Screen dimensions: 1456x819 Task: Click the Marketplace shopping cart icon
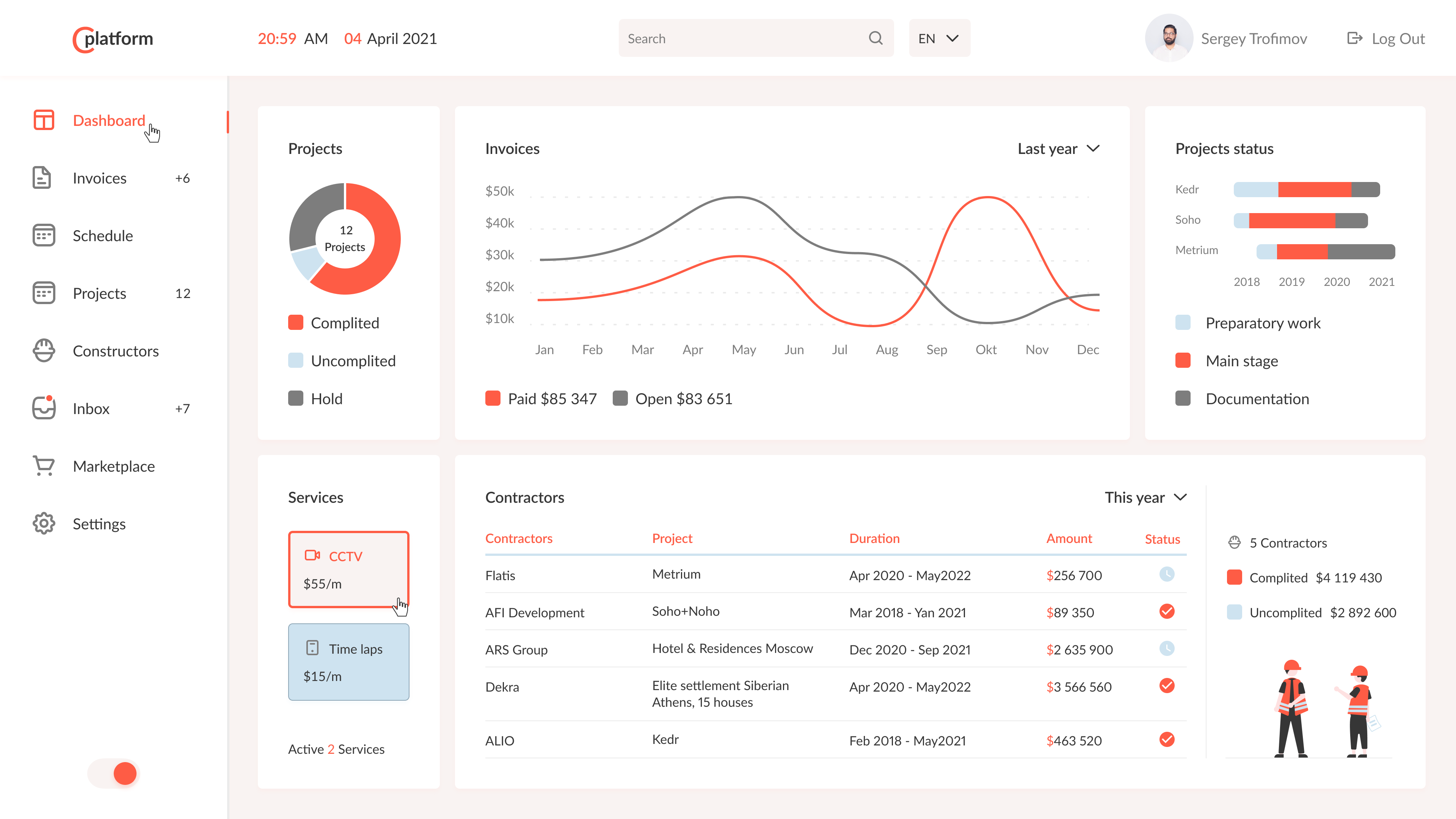pos(44,466)
